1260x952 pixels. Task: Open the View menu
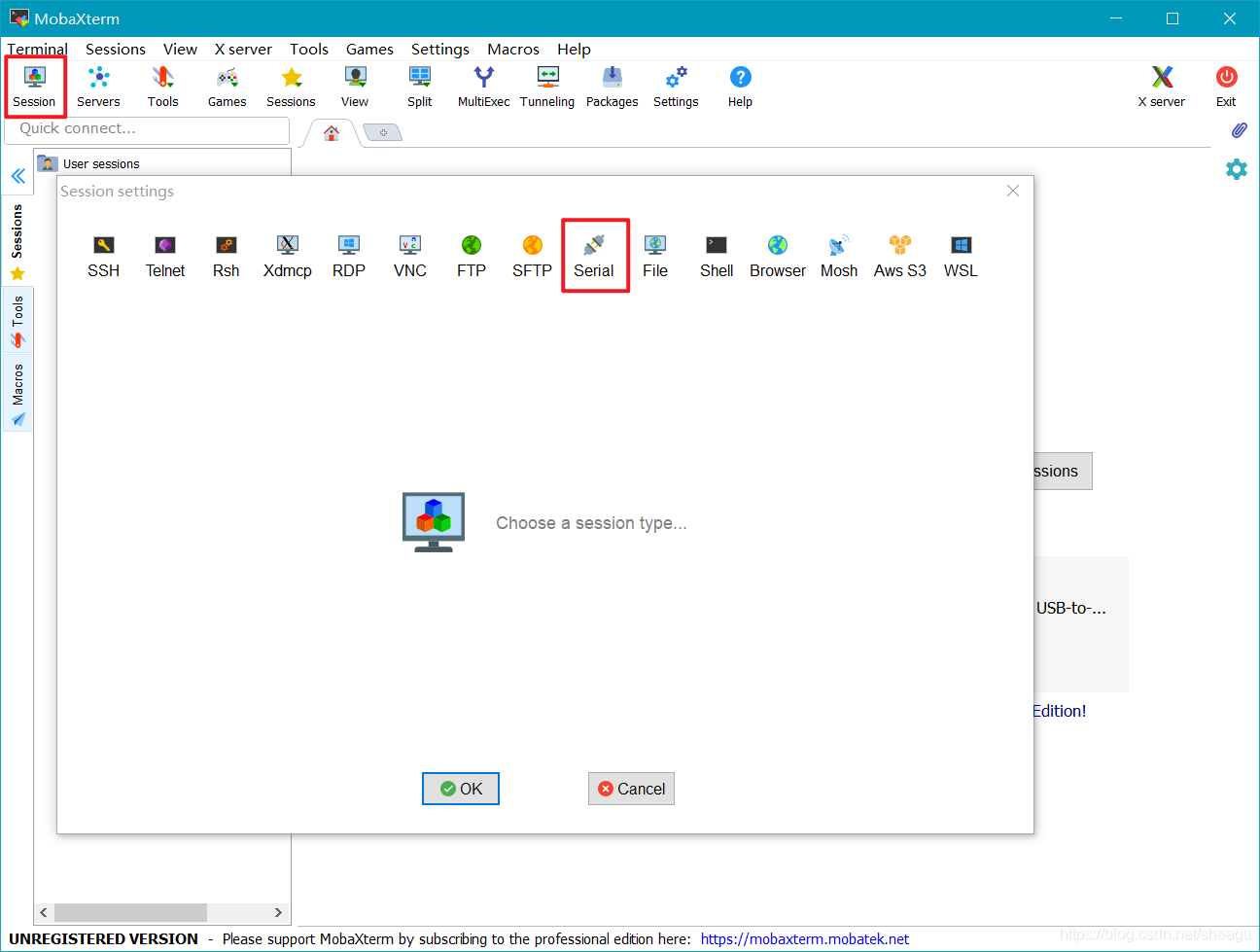pyautogui.click(x=180, y=49)
